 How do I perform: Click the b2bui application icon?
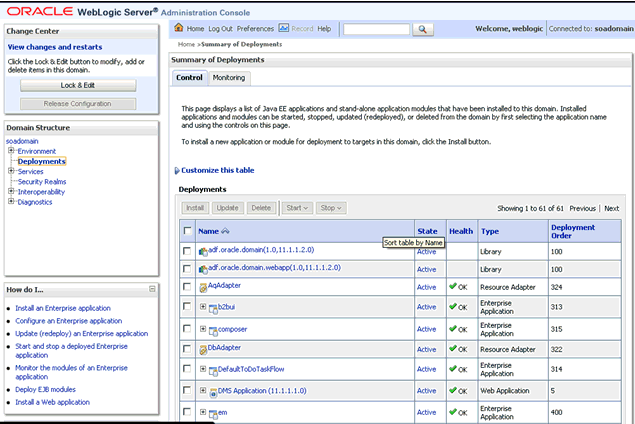point(213,309)
